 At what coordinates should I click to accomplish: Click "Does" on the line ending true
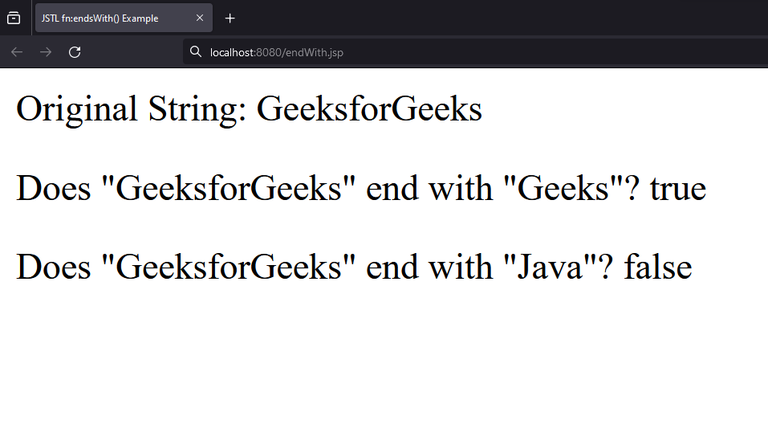(x=52, y=188)
